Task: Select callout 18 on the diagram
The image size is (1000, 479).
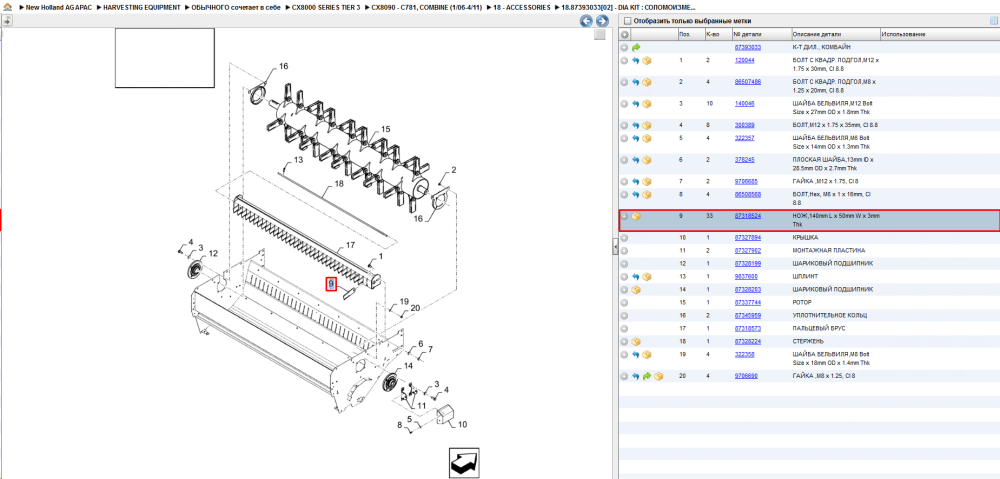Action: 339,183
